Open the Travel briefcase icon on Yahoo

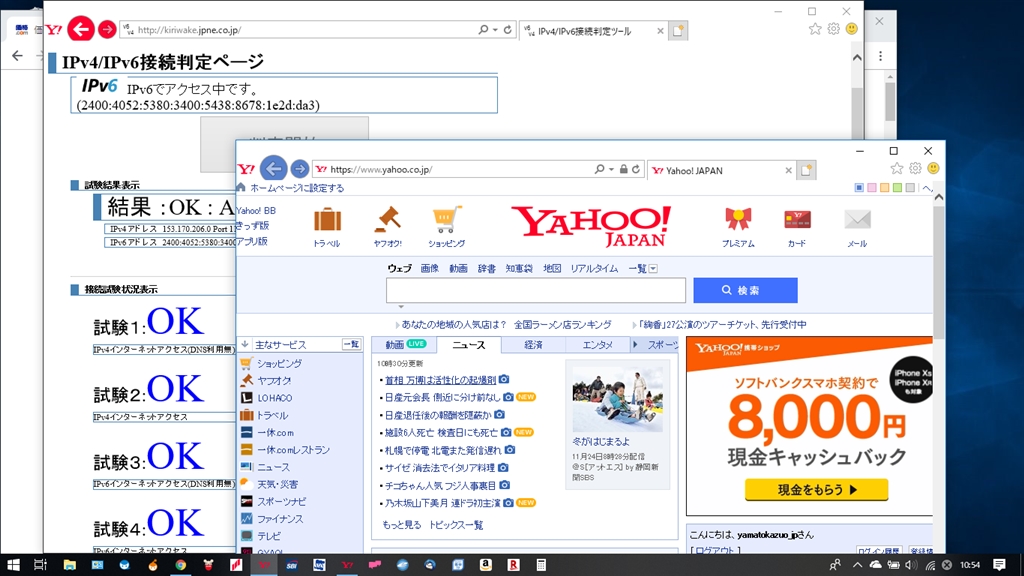coord(327,220)
